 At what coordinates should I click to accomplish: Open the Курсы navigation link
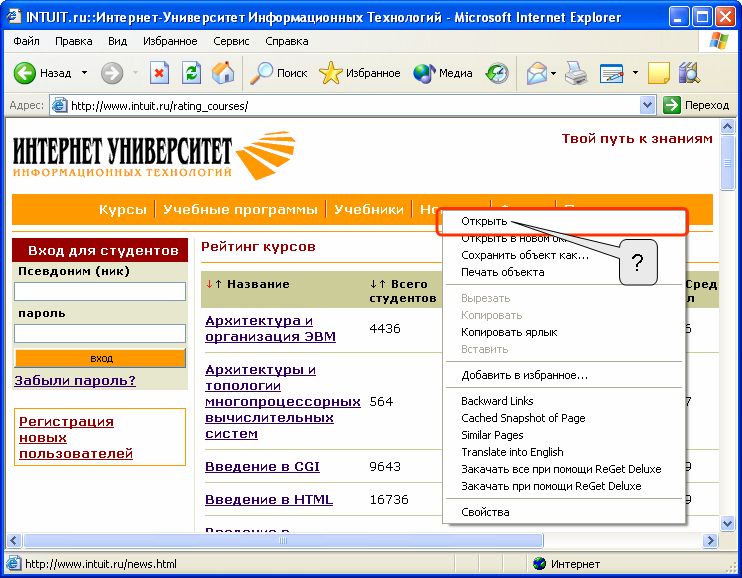coord(123,209)
